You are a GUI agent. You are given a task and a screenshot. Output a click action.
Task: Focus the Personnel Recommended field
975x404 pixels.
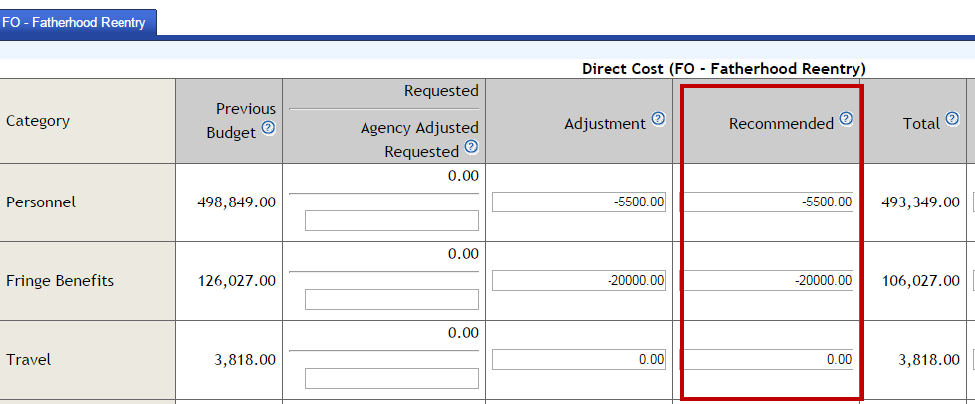coord(767,202)
